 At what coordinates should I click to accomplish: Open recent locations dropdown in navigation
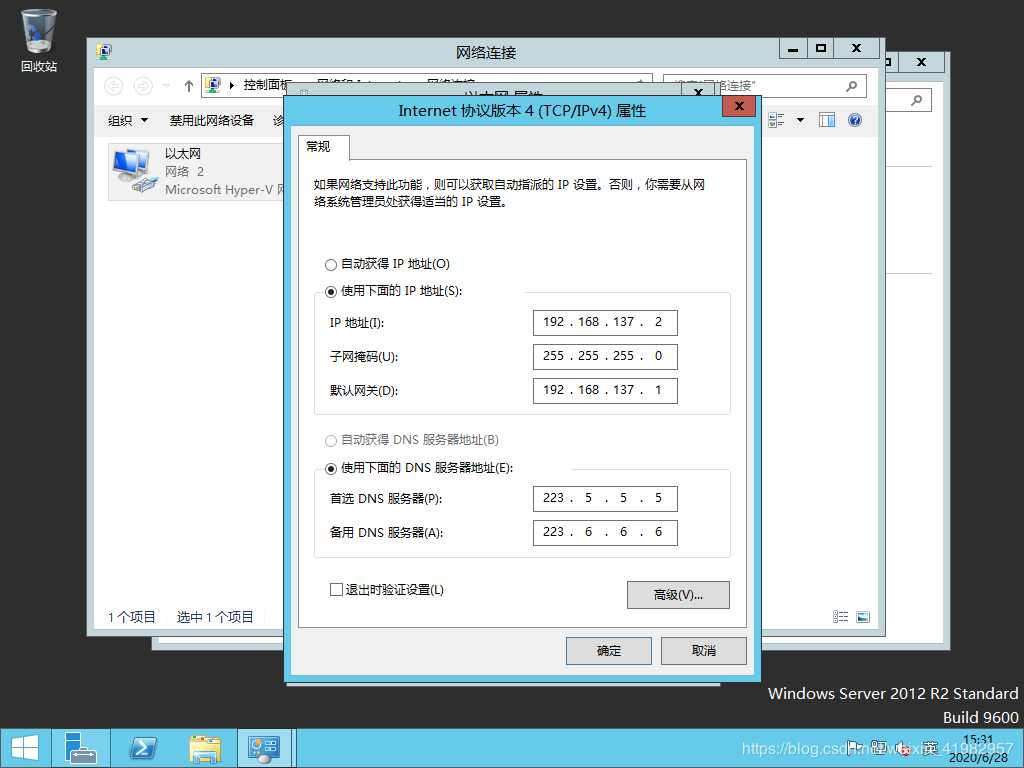click(x=167, y=86)
